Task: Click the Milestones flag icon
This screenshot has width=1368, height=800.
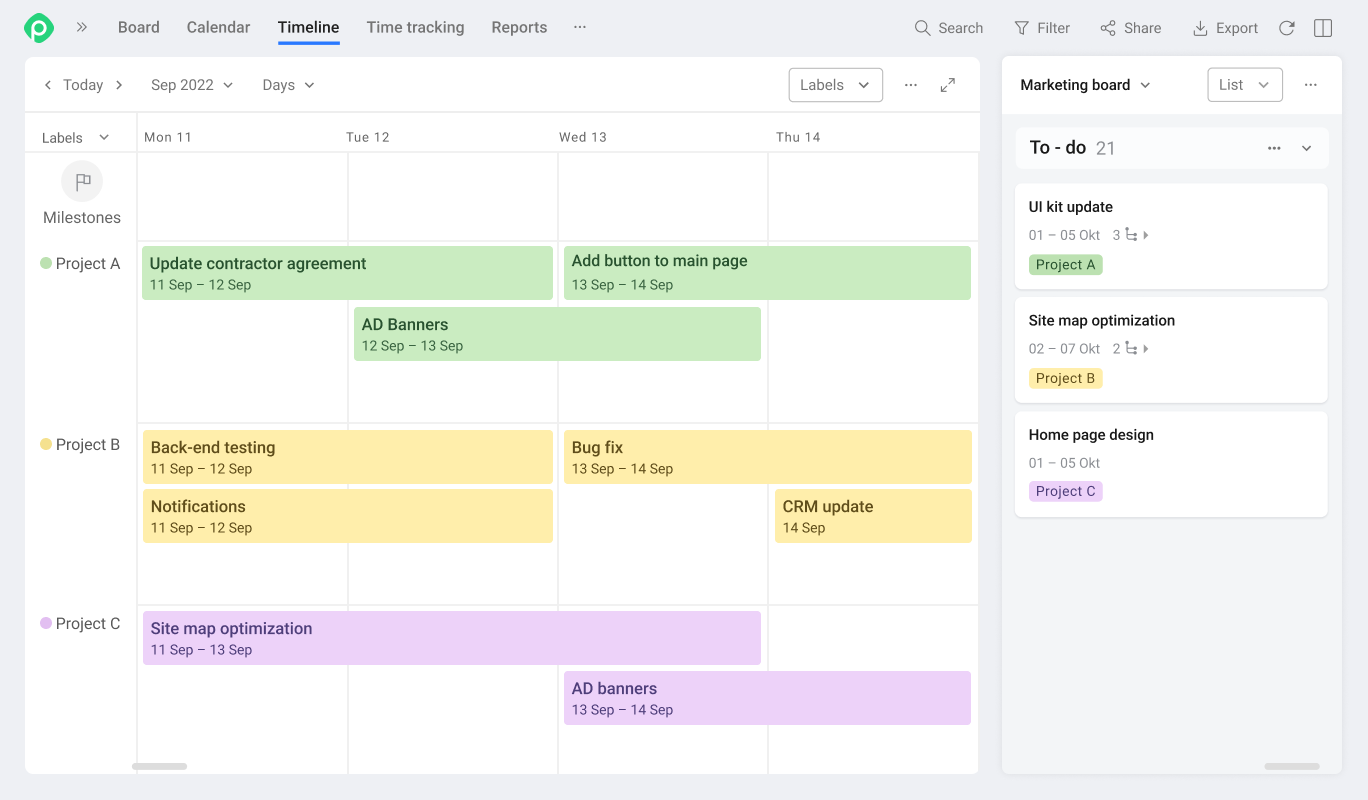Action: point(82,181)
